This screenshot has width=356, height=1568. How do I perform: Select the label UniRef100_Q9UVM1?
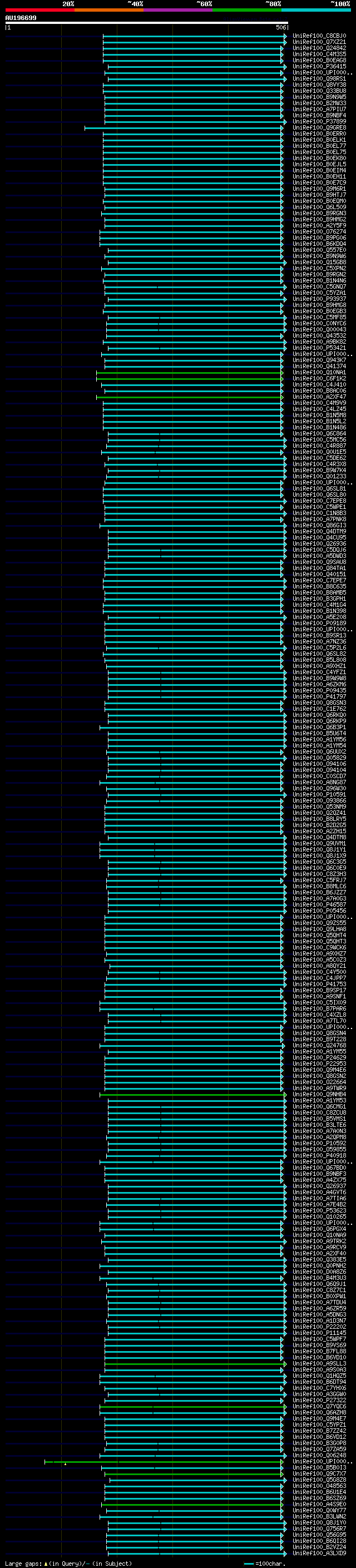pyautogui.click(x=319, y=844)
